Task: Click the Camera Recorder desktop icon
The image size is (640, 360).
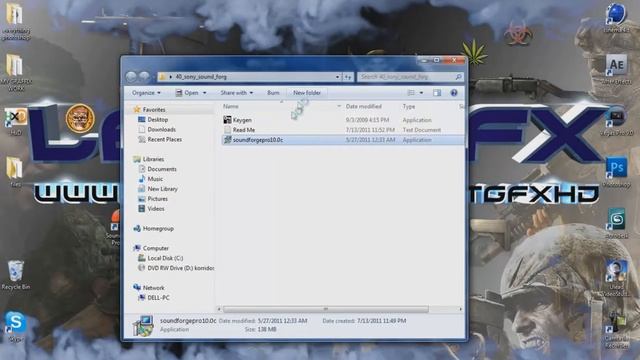Action: pyautogui.click(x=616, y=331)
